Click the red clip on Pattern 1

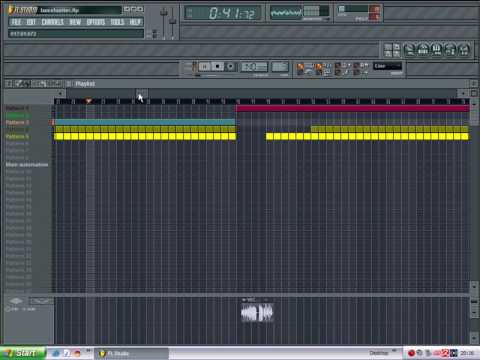353,108
